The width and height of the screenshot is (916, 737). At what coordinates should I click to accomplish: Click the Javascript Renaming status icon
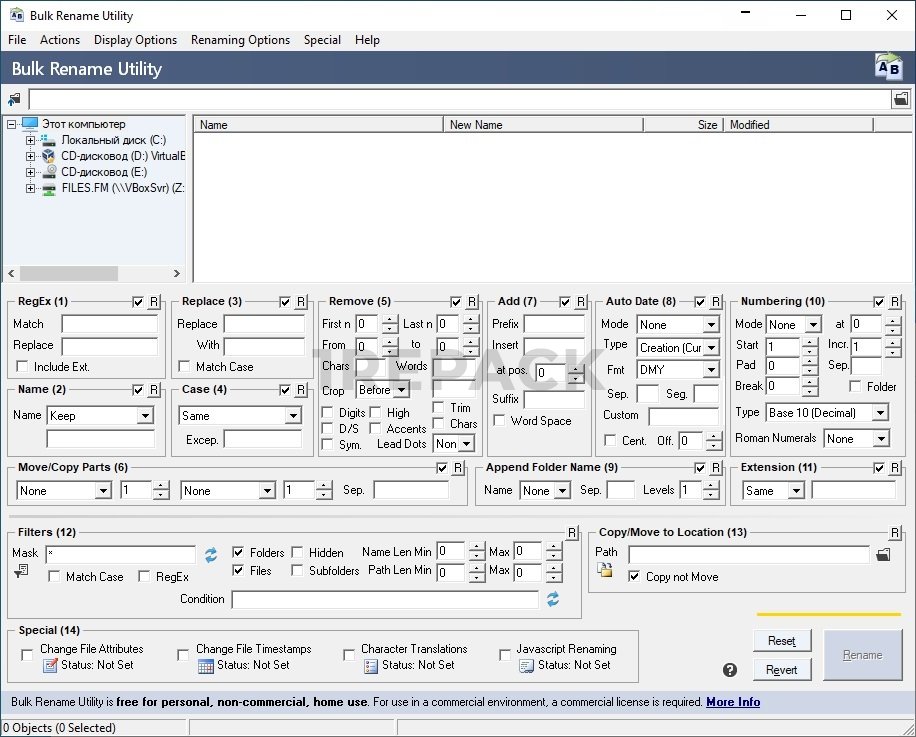tap(526, 666)
